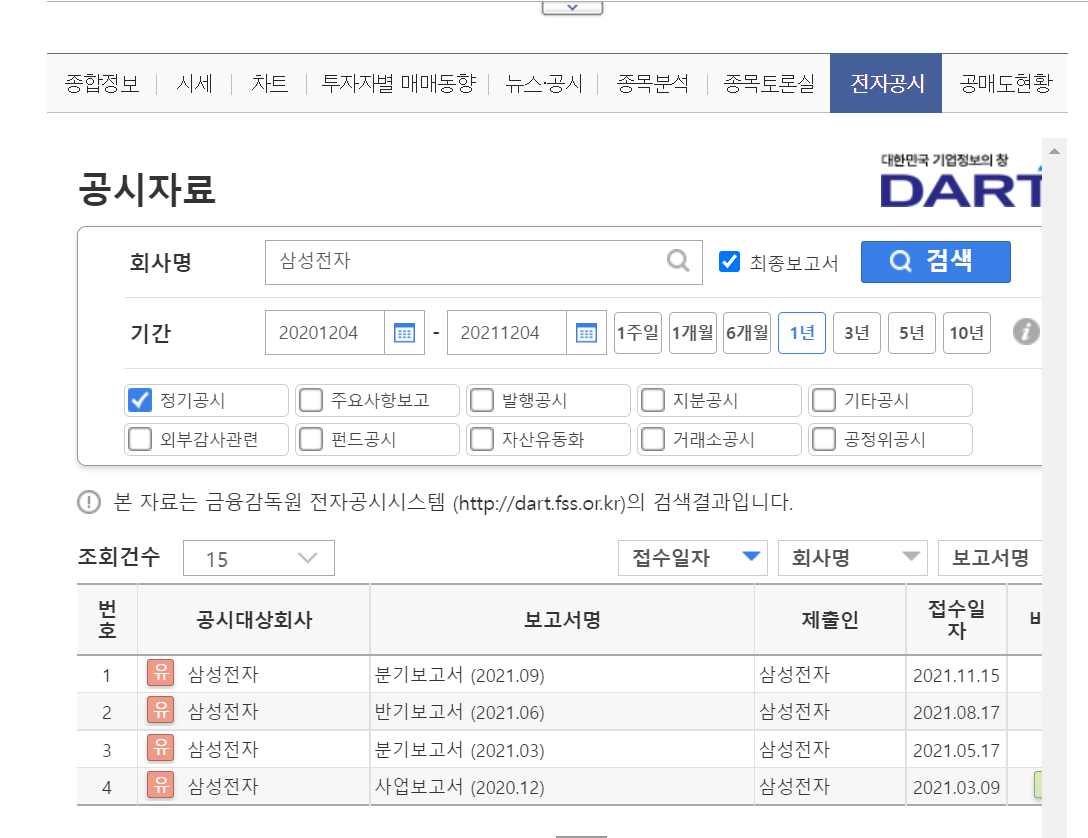The width and height of the screenshot is (1088, 838).
Task: Open the 차트 tab
Action: [x=269, y=83]
